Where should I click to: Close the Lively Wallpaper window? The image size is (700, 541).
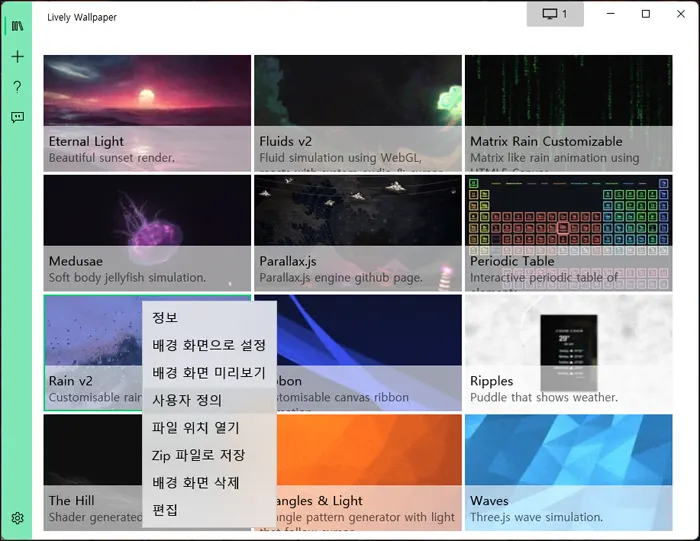[x=680, y=14]
